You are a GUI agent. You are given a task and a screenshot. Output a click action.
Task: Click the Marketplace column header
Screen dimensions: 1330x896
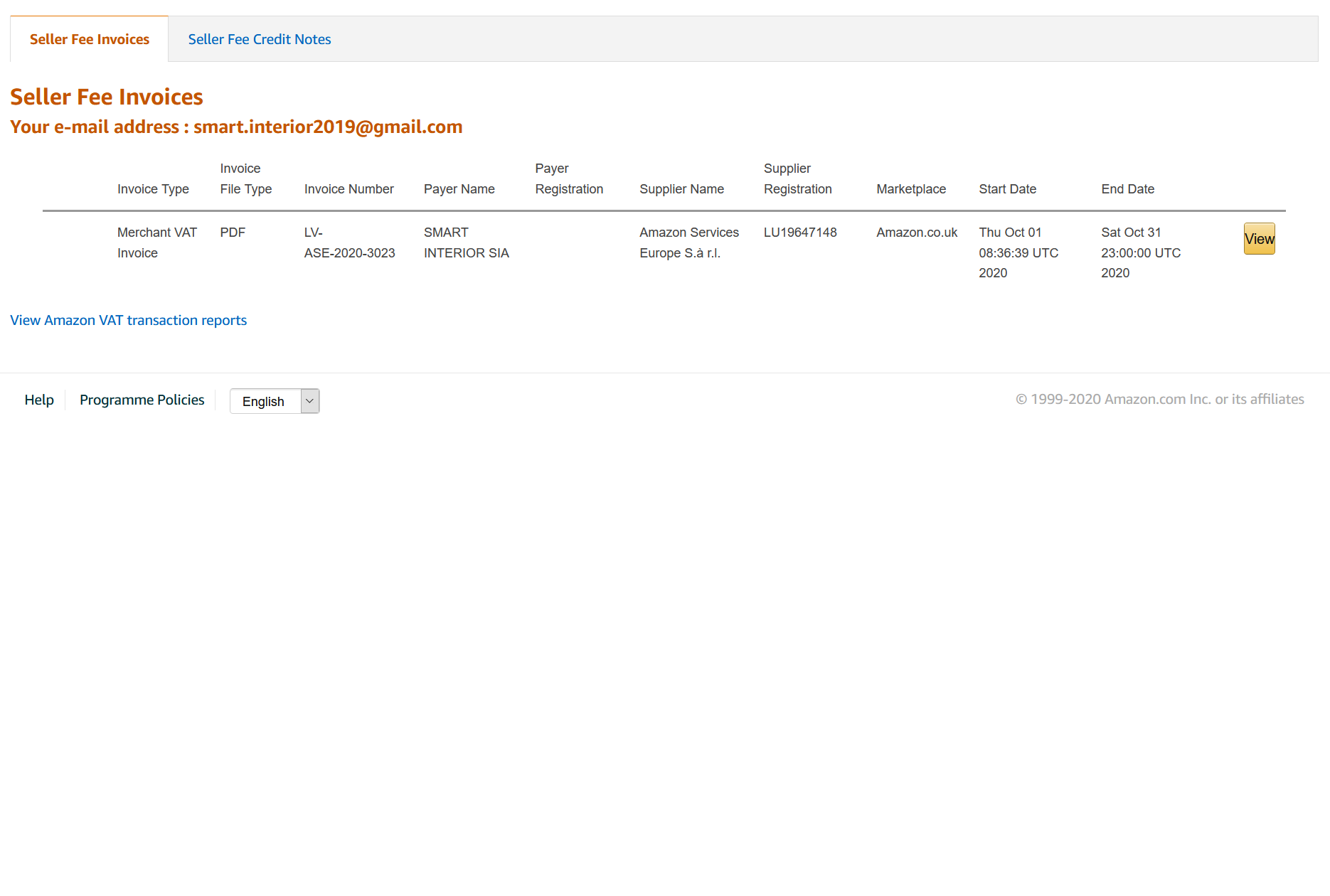coord(911,188)
